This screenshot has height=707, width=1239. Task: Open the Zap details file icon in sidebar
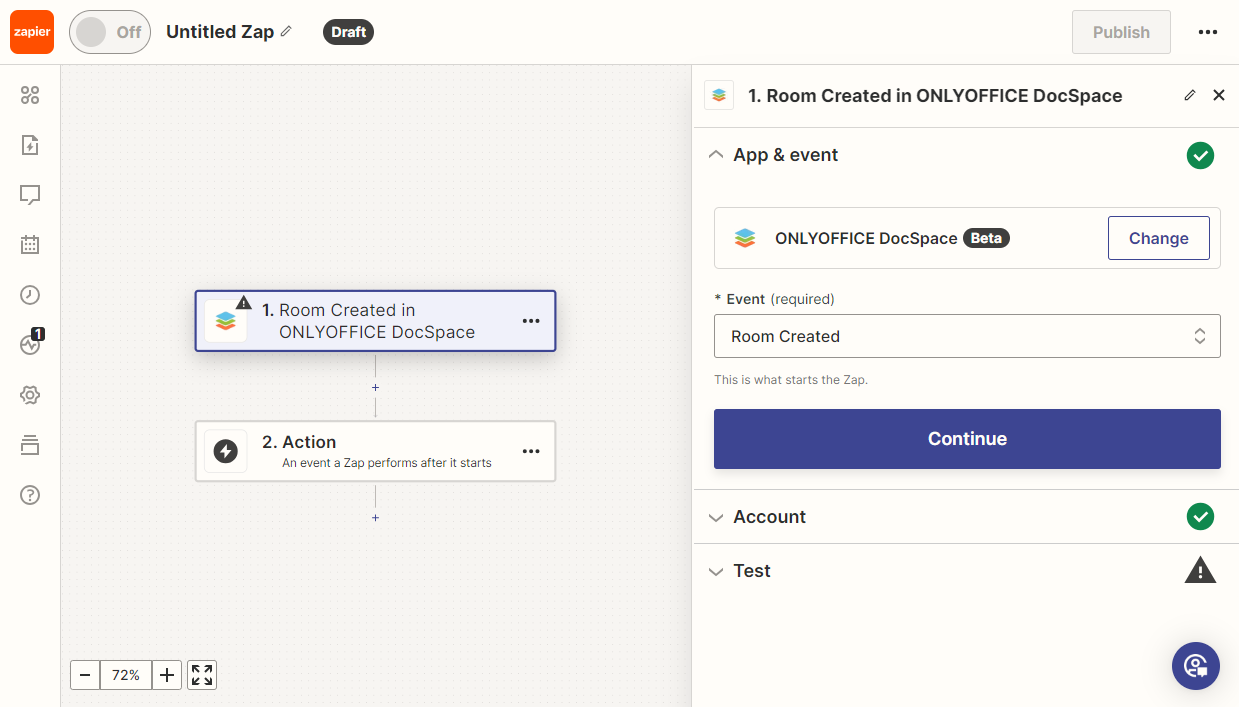point(30,145)
